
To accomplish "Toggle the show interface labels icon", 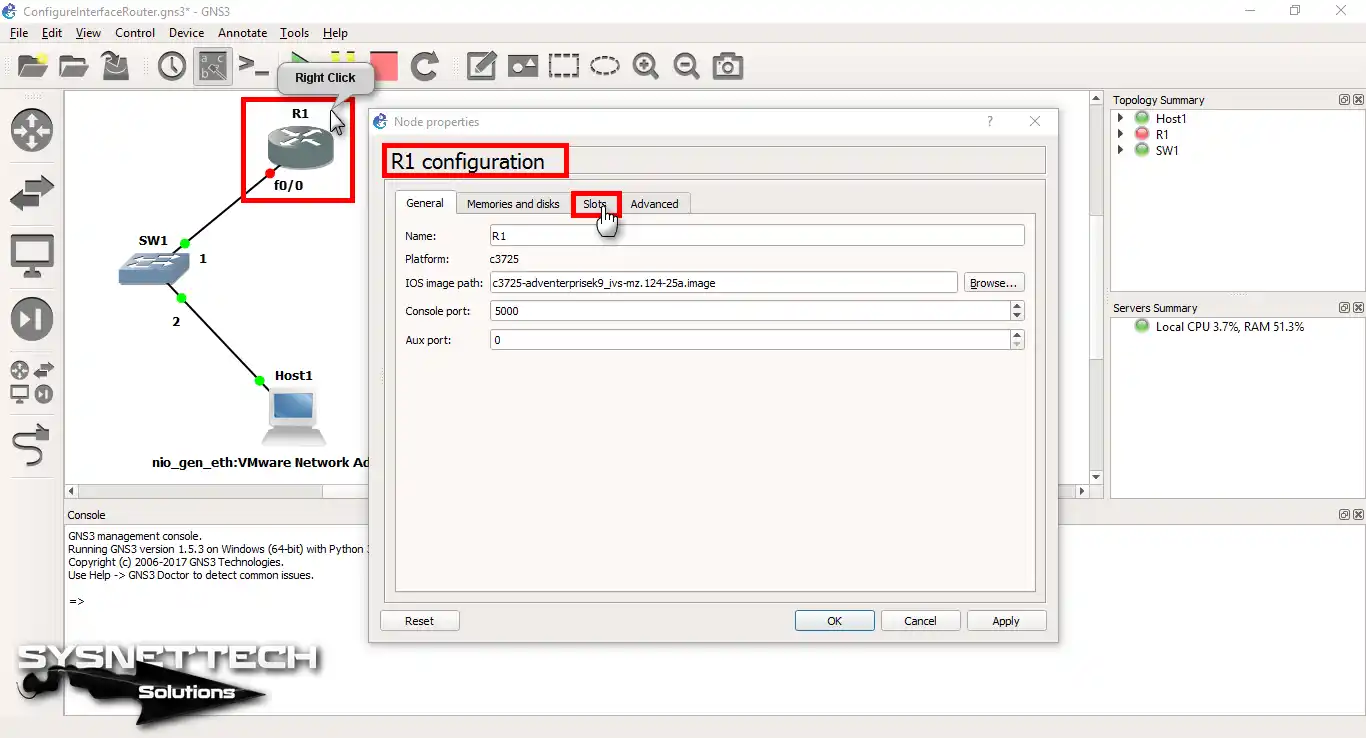I will point(213,67).
